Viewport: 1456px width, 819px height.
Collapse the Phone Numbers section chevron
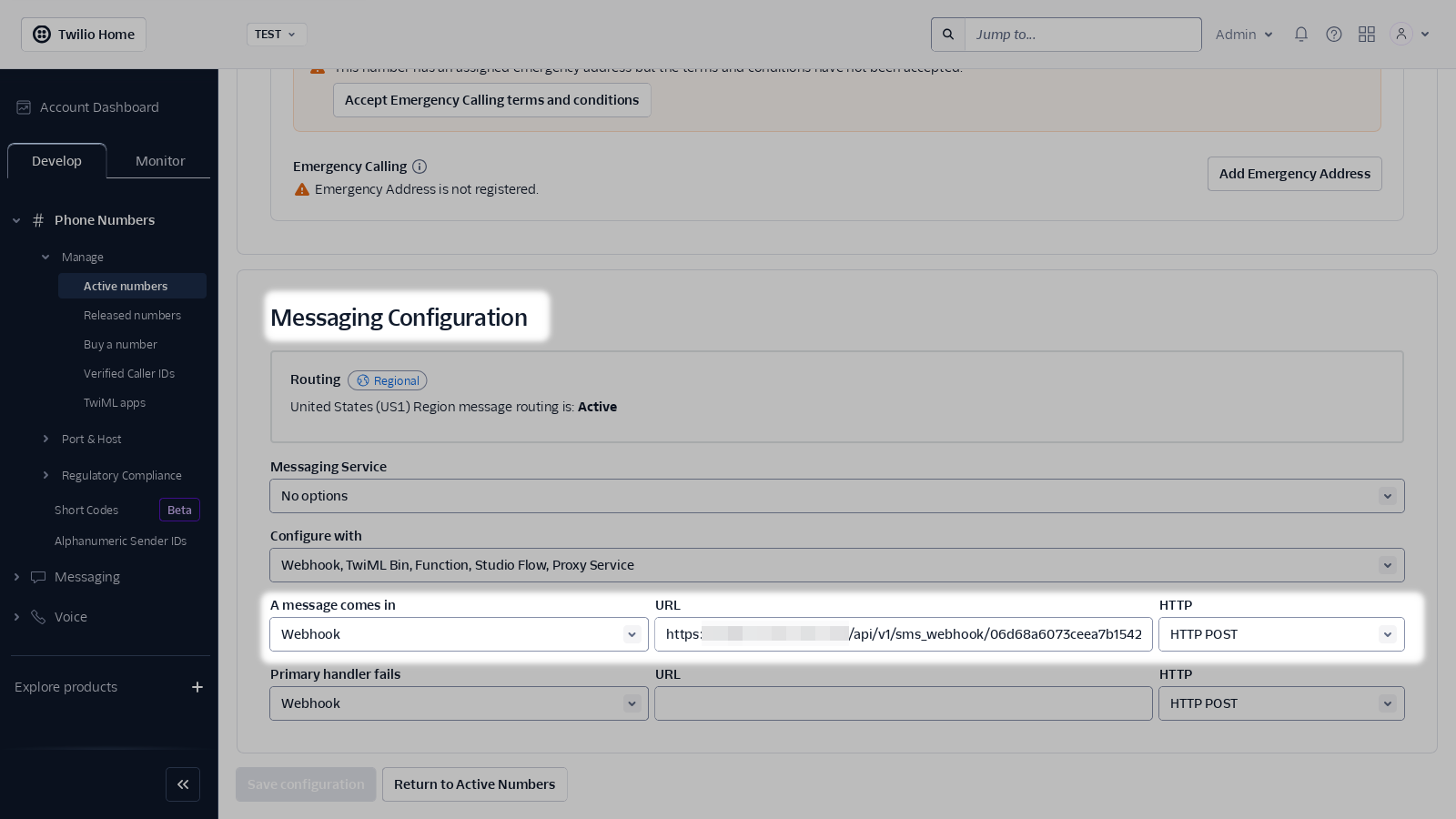point(16,220)
